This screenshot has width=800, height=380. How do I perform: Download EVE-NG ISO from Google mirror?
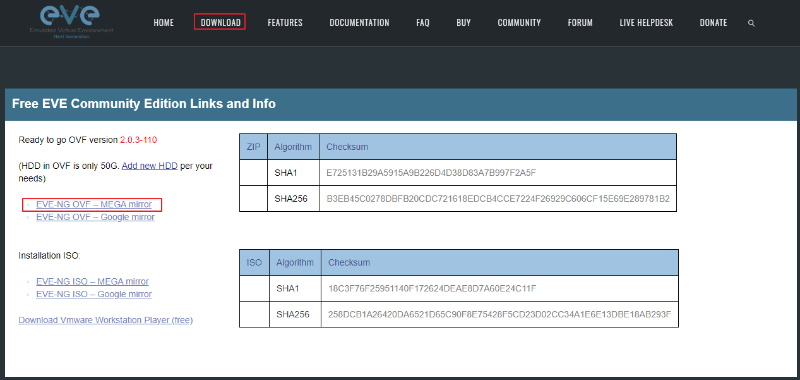click(94, 294)
